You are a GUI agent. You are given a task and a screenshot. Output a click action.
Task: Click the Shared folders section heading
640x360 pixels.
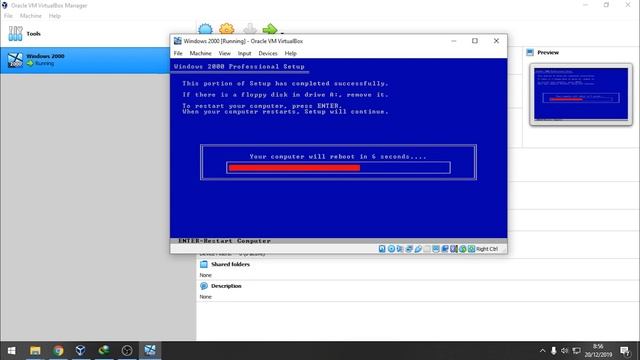[230, 264]
